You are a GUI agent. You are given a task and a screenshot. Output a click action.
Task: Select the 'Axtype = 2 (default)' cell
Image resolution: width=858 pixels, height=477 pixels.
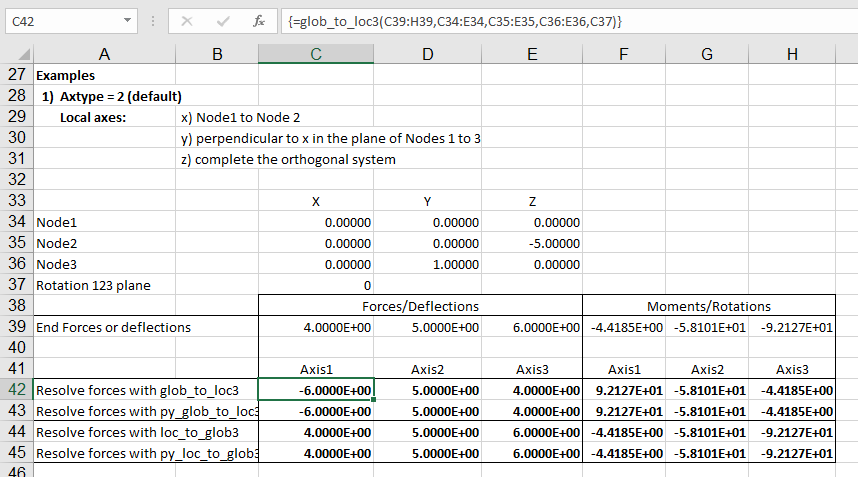click(x=110, y=96)
